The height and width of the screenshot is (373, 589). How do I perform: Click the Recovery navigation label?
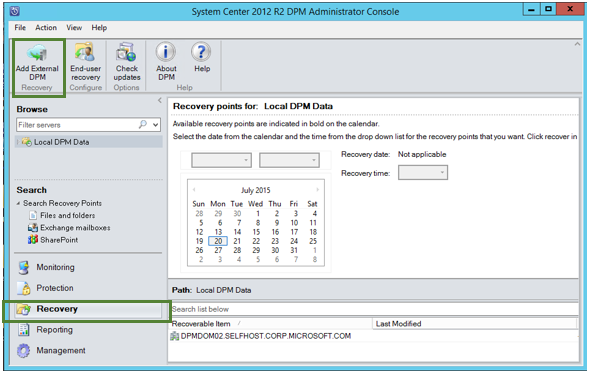(57, 309)
